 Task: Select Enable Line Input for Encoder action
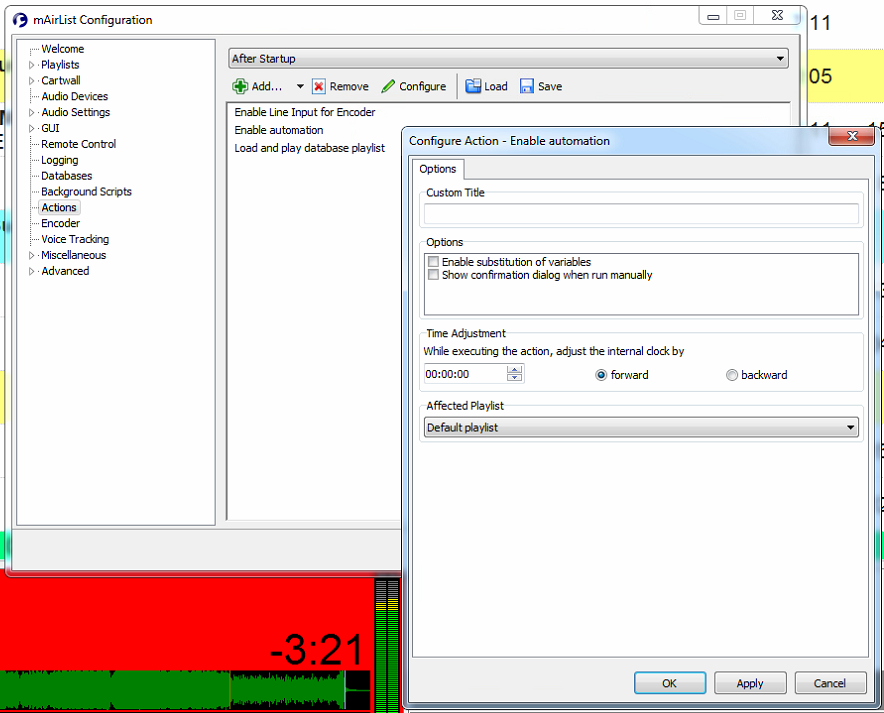[x=304, y=112]
